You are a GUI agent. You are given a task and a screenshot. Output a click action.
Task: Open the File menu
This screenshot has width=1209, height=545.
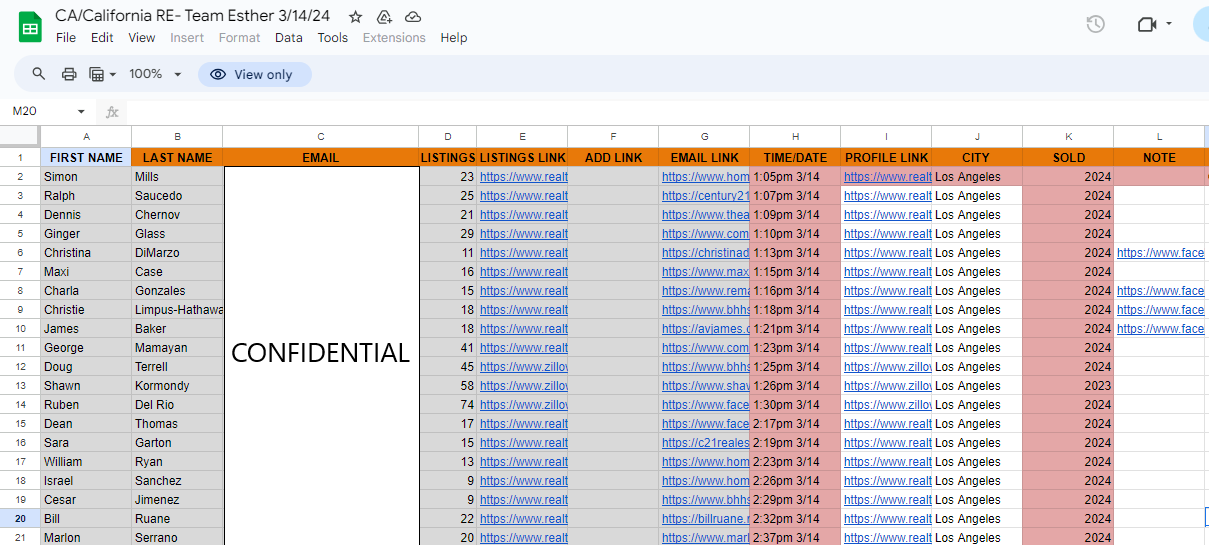(x=66, y=38)
